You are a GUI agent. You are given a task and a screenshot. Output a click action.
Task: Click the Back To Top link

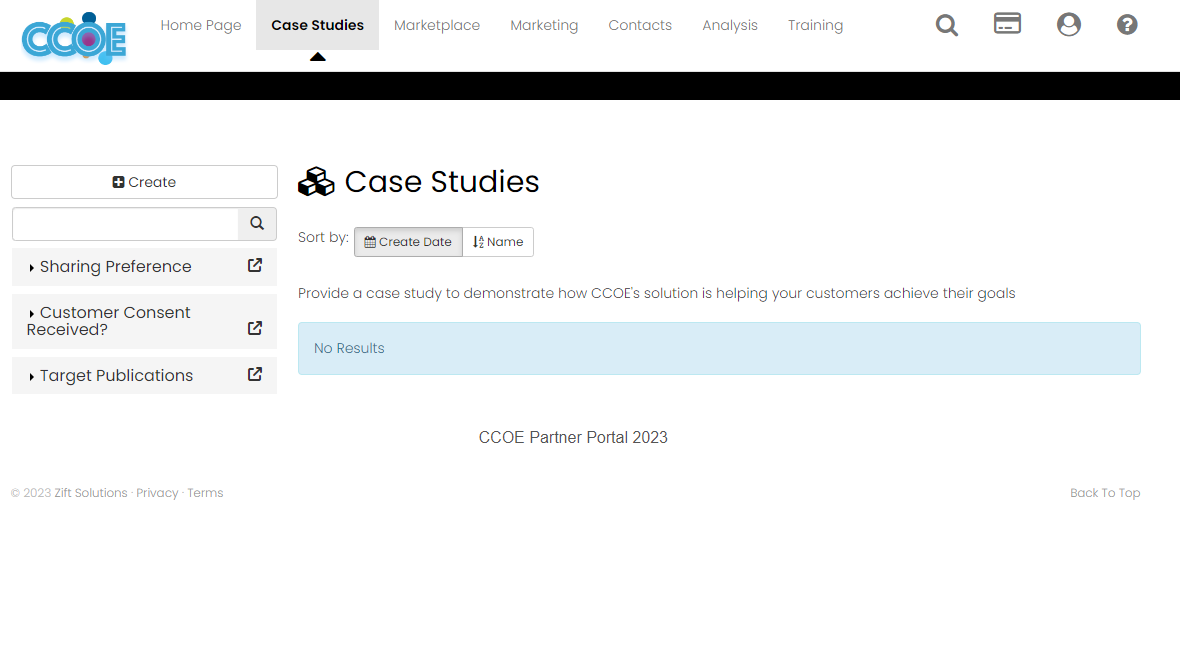[x=1104, y=492]
